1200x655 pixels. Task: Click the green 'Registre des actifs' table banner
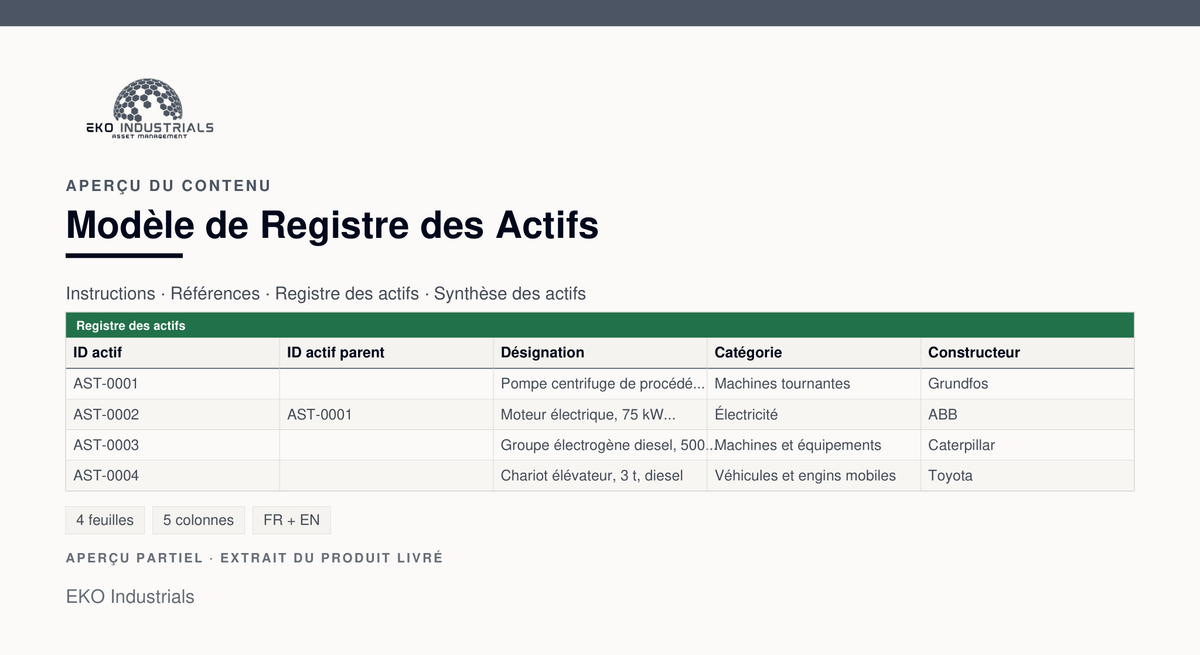pos(600,325)
